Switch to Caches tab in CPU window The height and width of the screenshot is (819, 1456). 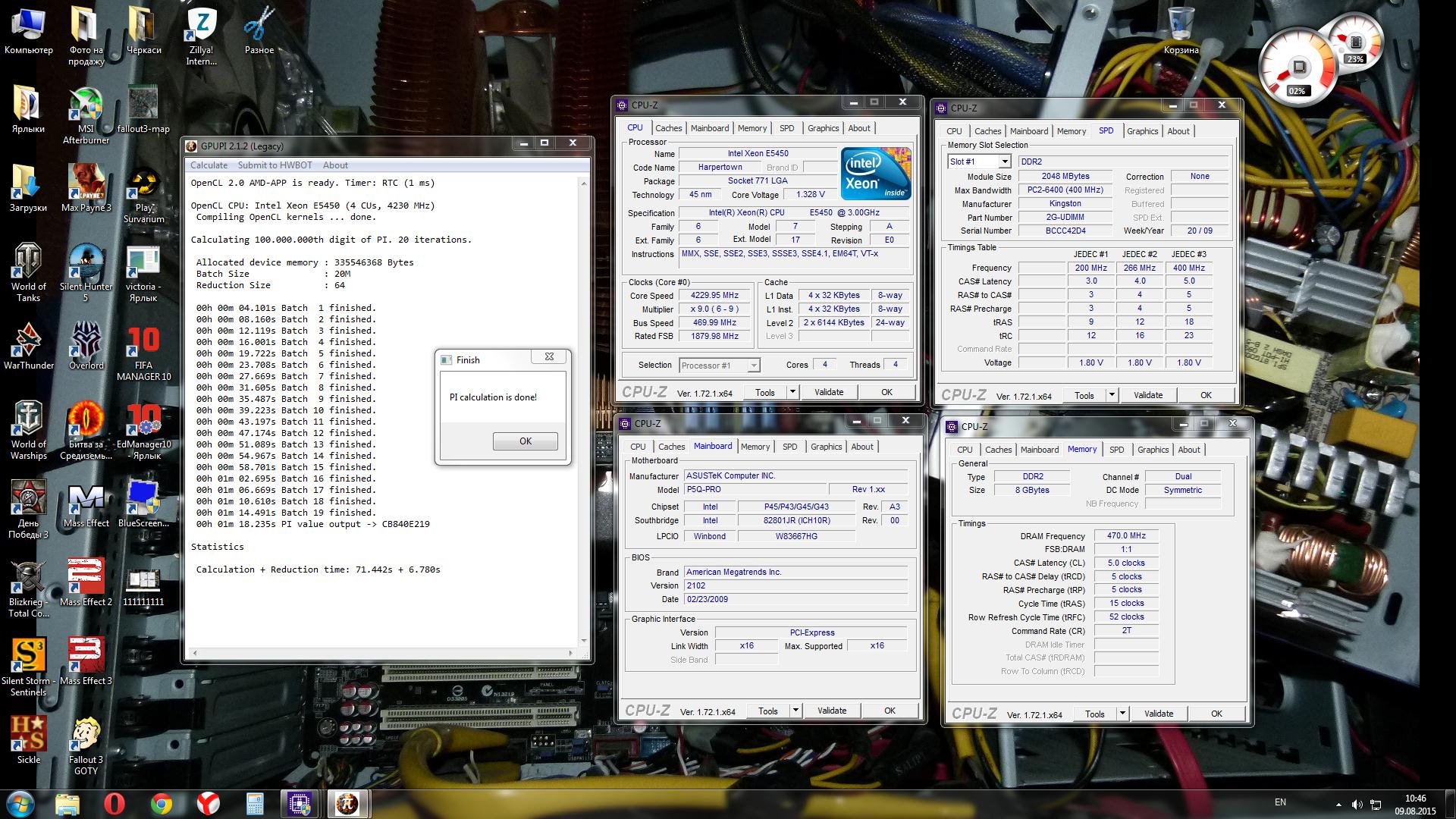click(x=668, y=128)
